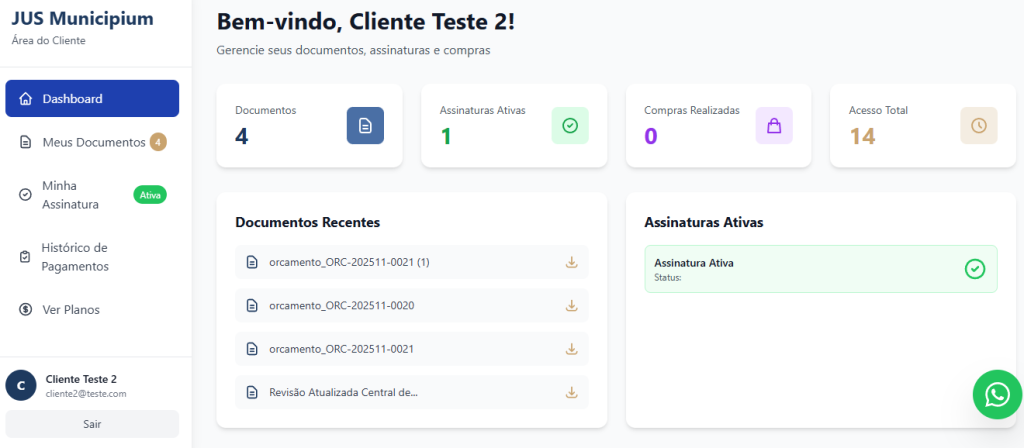The width and height of the screenshot is (1024, 448).
Task: Click the purple shopping bag icon
Action: pos(774,125)
